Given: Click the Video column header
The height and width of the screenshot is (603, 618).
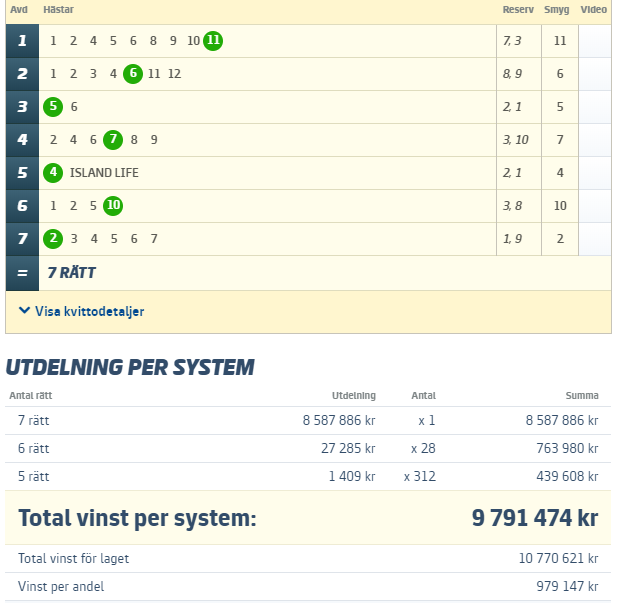Looking at the screenshot, I should coord(593,9).
